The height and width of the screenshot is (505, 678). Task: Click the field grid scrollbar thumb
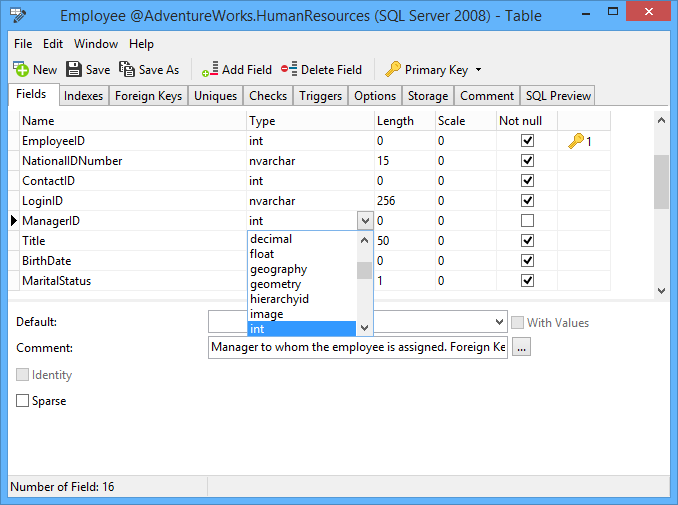coord(661,182)
